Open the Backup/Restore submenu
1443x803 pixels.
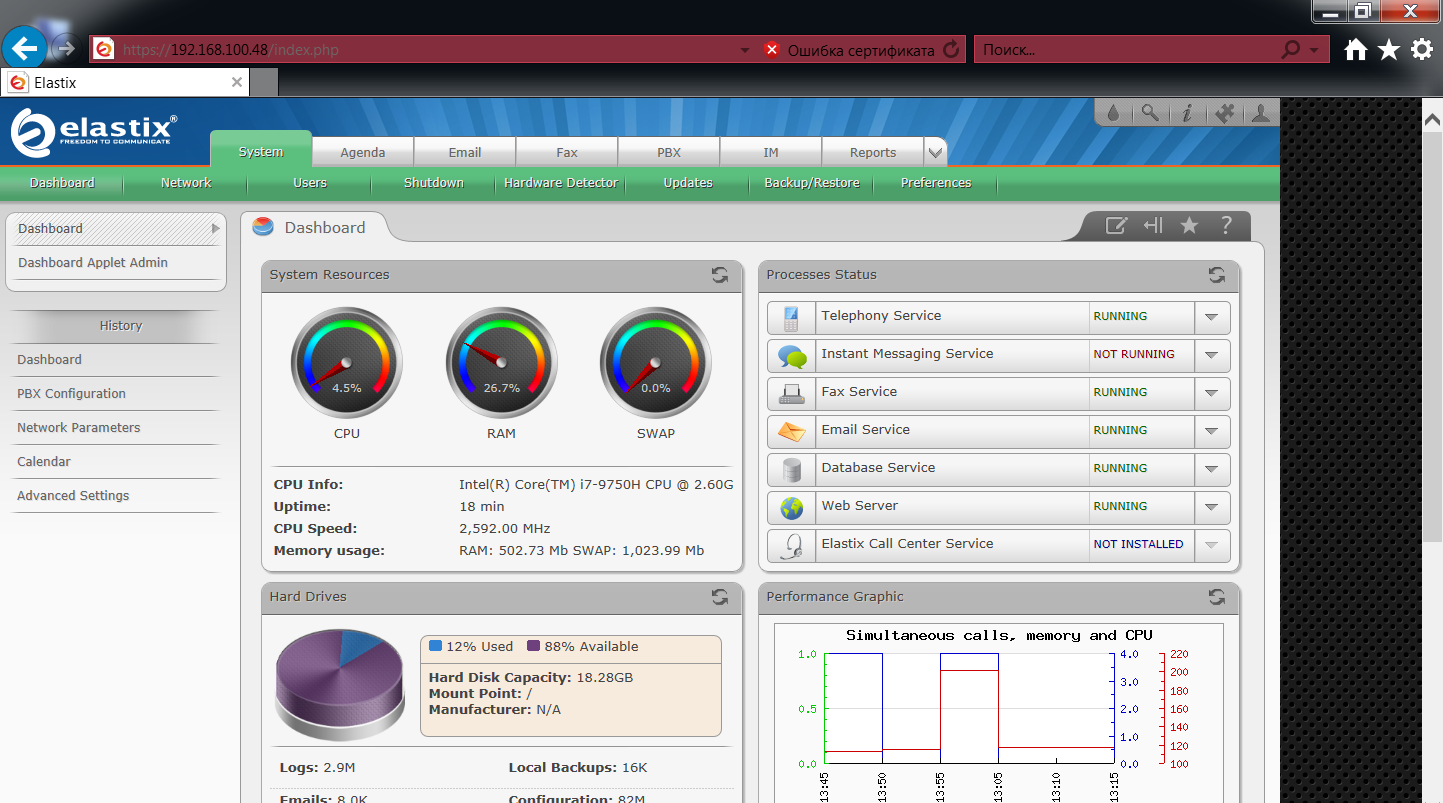pyautogui.click(x=812, y=183)
